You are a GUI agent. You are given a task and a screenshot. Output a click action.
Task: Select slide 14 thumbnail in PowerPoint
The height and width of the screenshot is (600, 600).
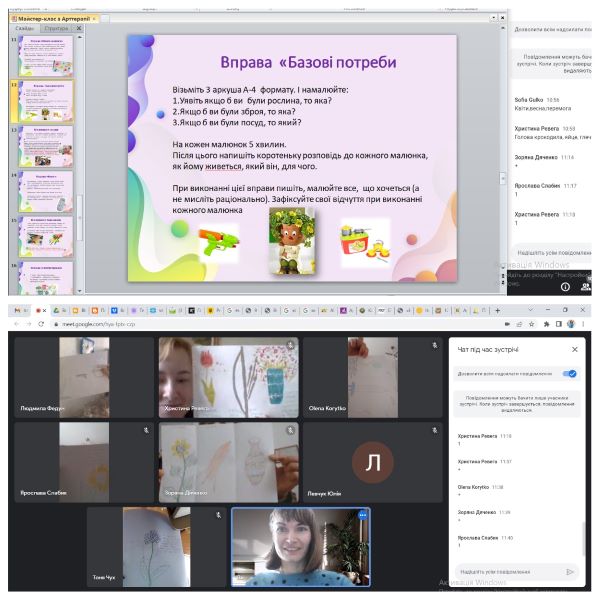point(46,192)
